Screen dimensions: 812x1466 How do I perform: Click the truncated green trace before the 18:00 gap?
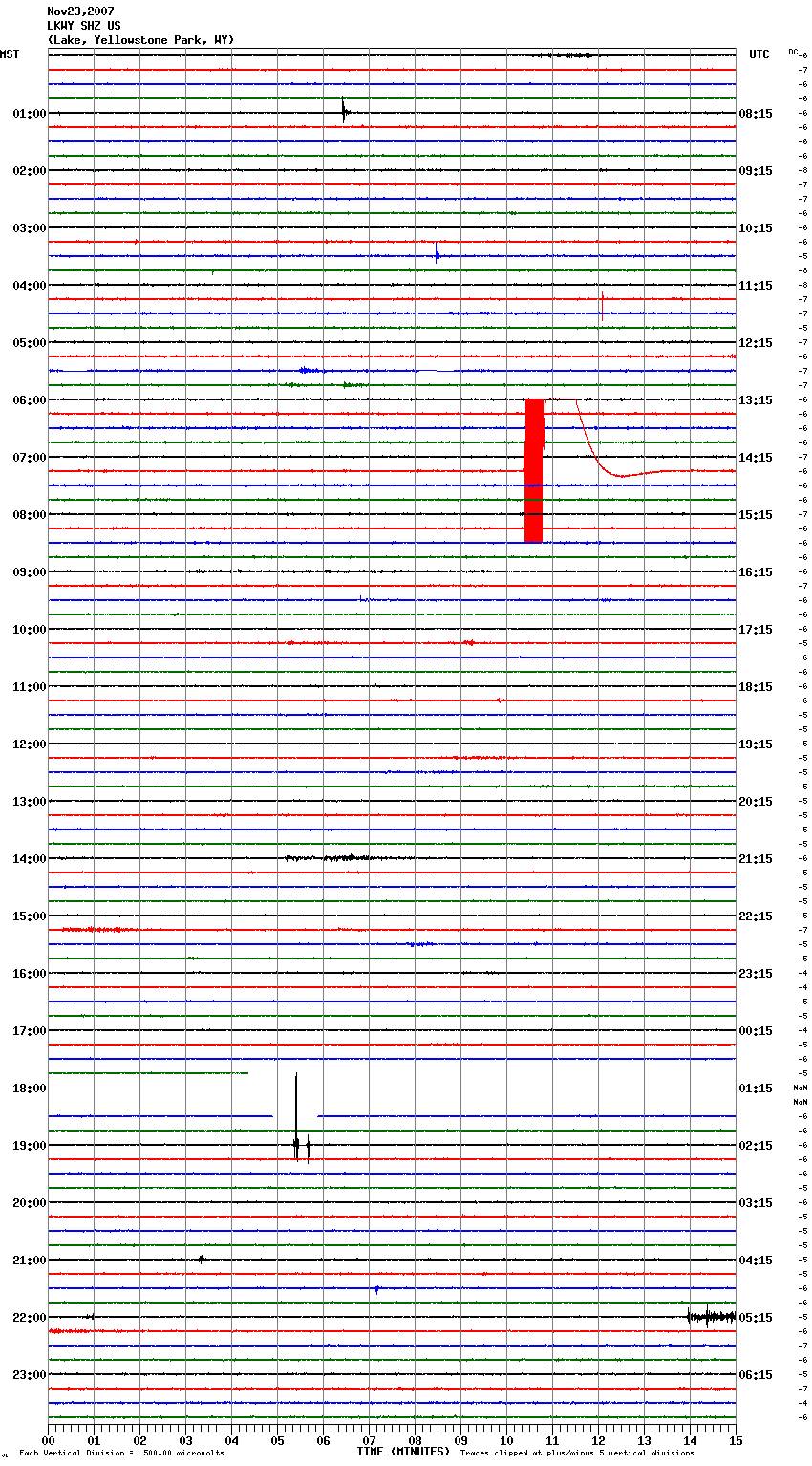pos(148,1073)
